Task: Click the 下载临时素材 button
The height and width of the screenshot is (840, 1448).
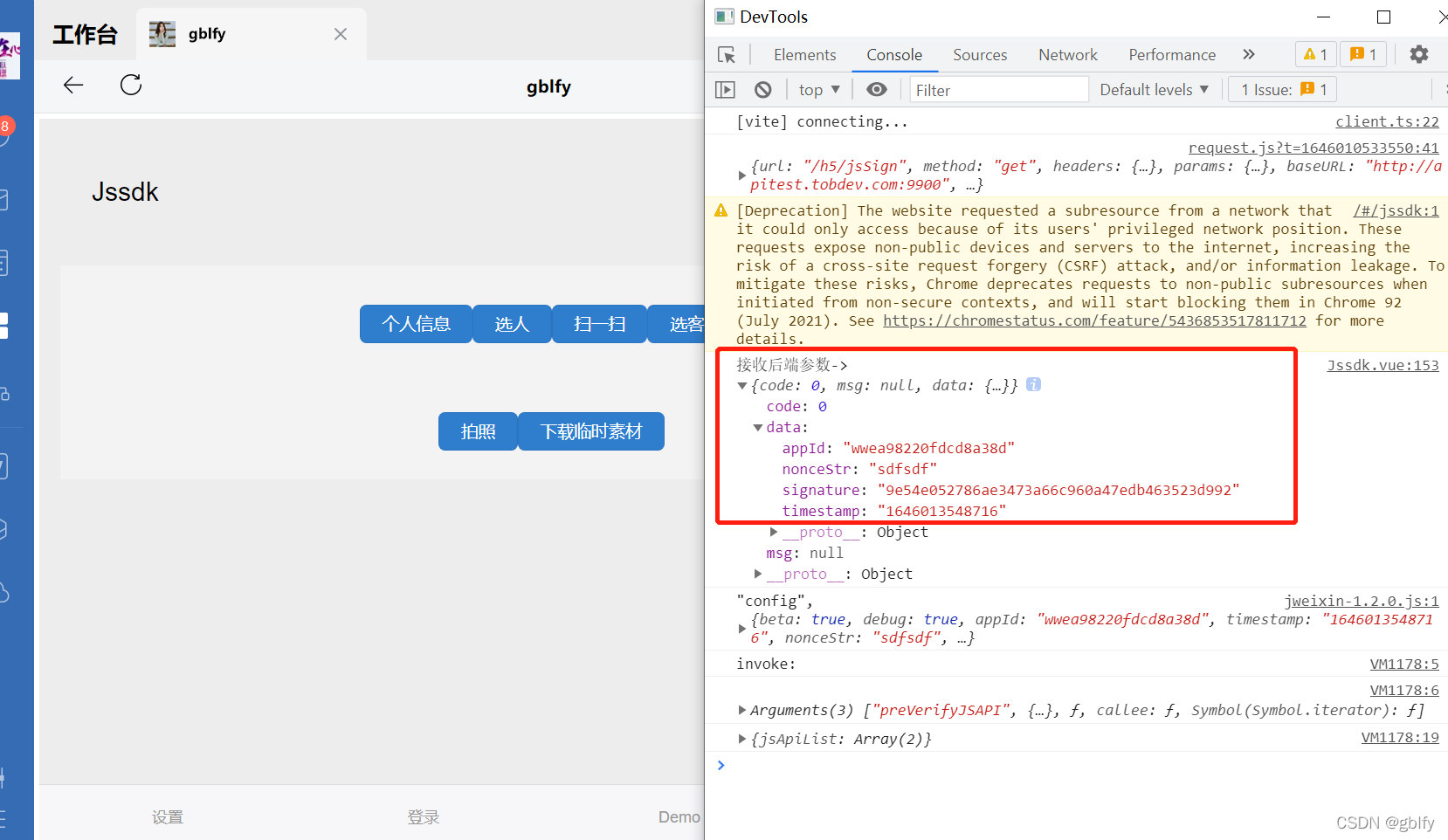Action: coord(591,431)
